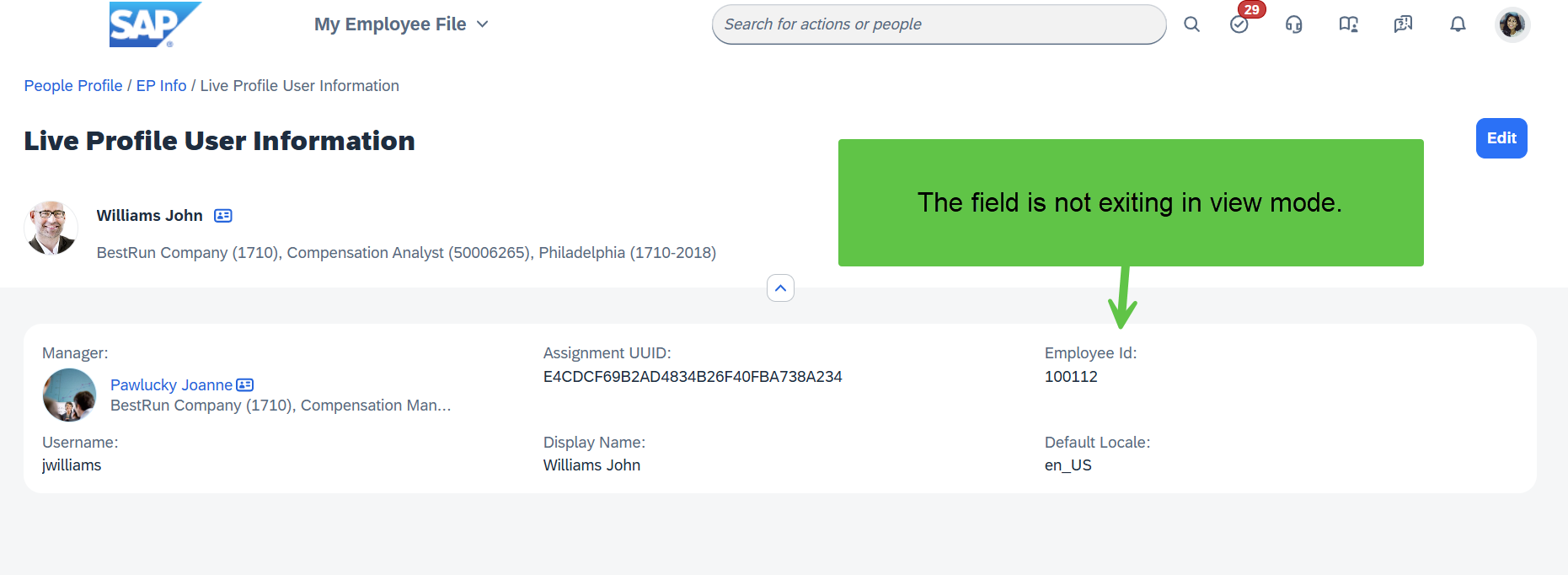
Task: Open the feedback chat icon in header
Action: pyautogui.click(x=1404, y=24)
